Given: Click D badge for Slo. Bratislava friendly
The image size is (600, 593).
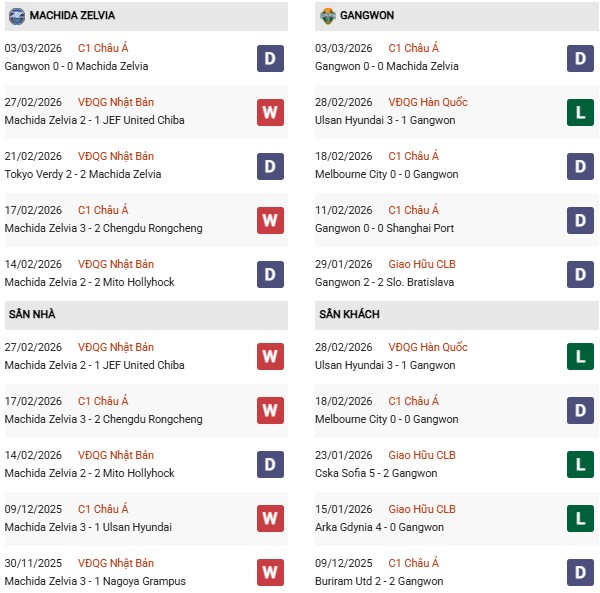Looking at the screenshot, I should (x=581, y=274).
